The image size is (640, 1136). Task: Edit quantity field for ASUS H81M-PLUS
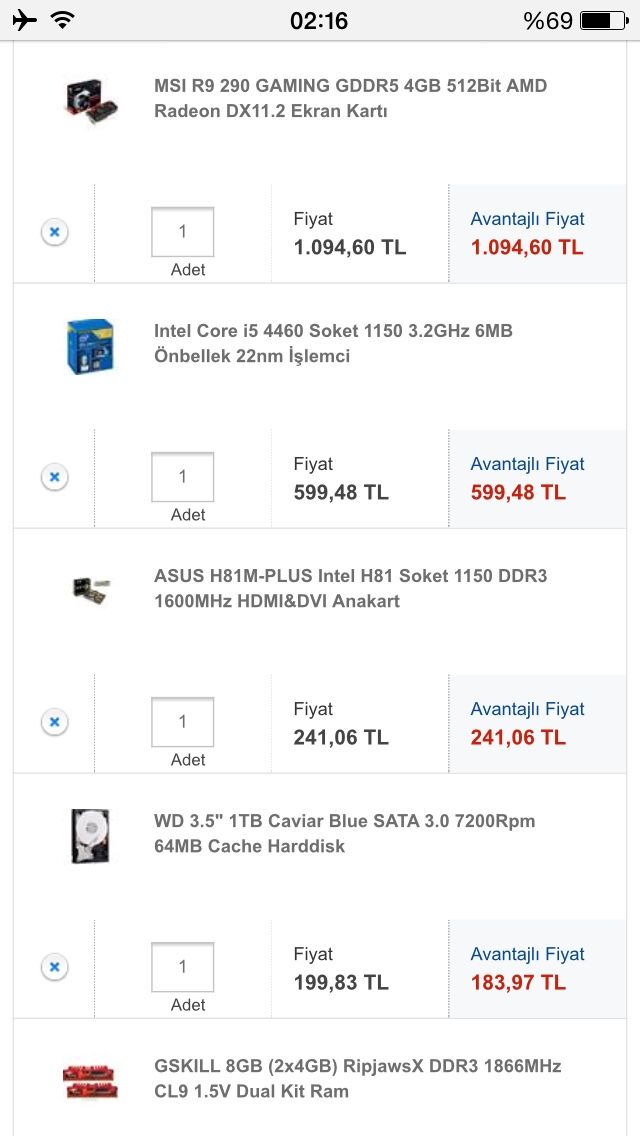click(182, 722)
